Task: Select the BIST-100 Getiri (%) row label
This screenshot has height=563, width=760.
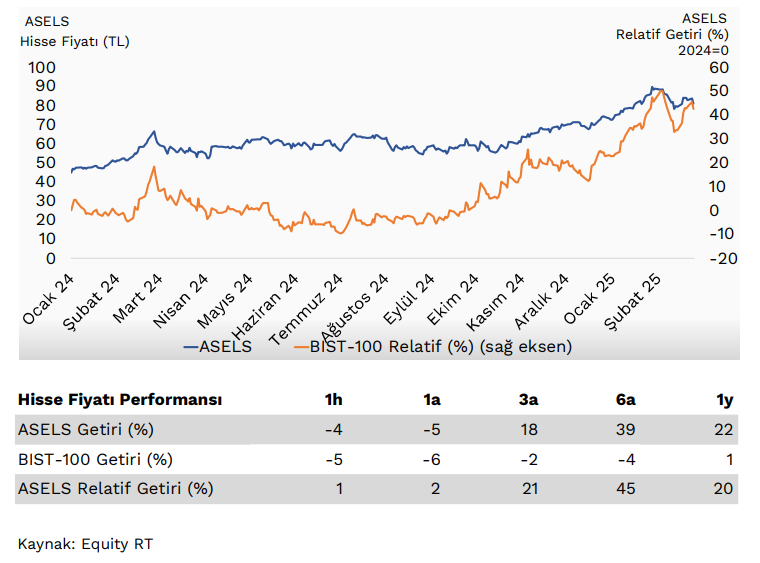Action: click(x=95, y=460)
